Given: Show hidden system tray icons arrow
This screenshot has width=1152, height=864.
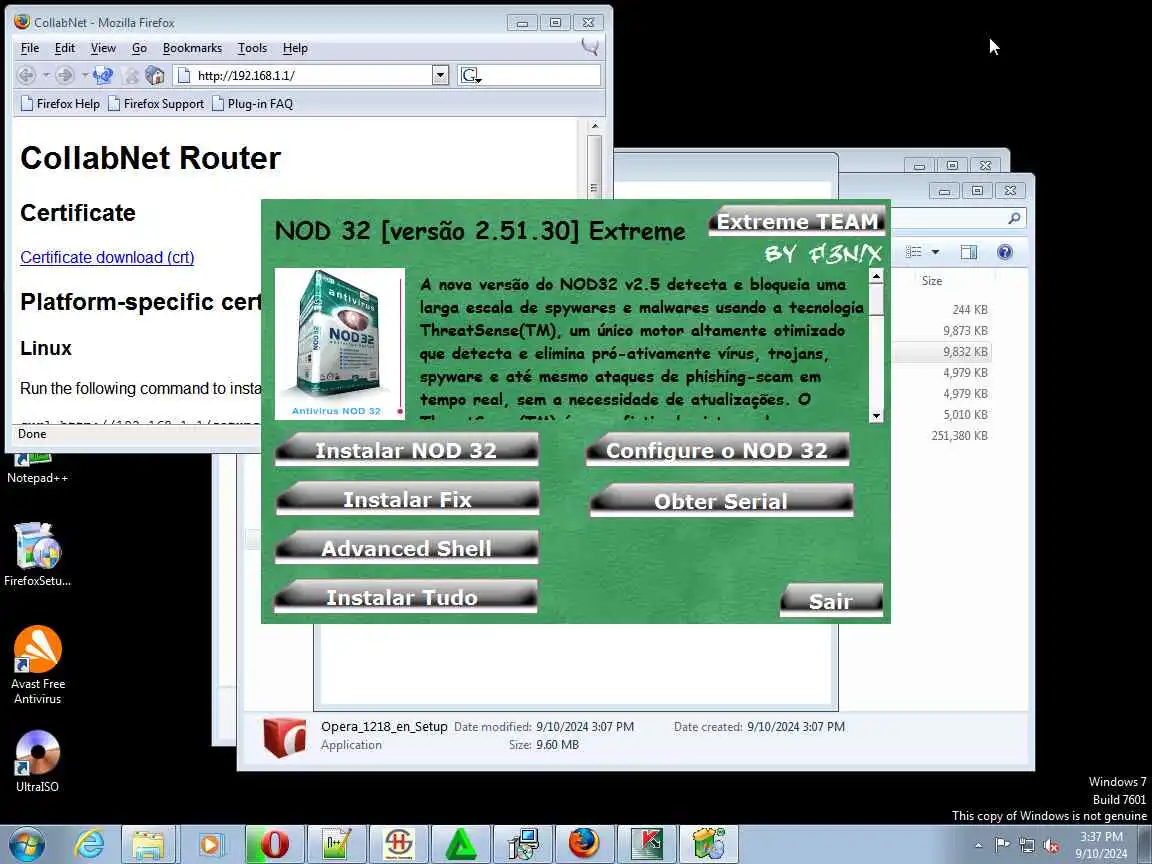Looking at the screenshot, I should pyautogui.click(x=978, y=846).
